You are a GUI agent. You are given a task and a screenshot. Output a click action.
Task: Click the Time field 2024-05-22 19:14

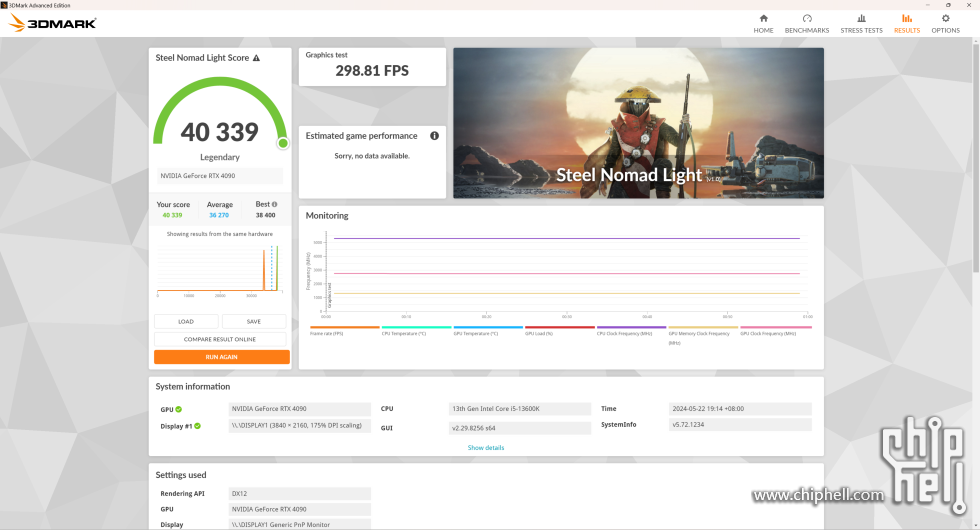tap(740, 409)
